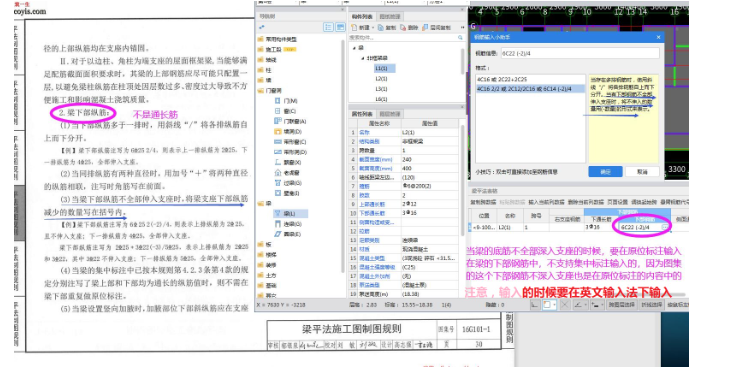Select L3(1) in the component list
The height and width of the screenshot is (368, 756).
coord(381,89)
